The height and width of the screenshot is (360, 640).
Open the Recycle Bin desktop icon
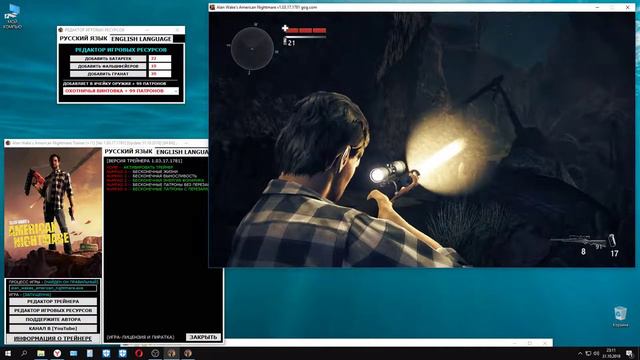pos(620,317)
